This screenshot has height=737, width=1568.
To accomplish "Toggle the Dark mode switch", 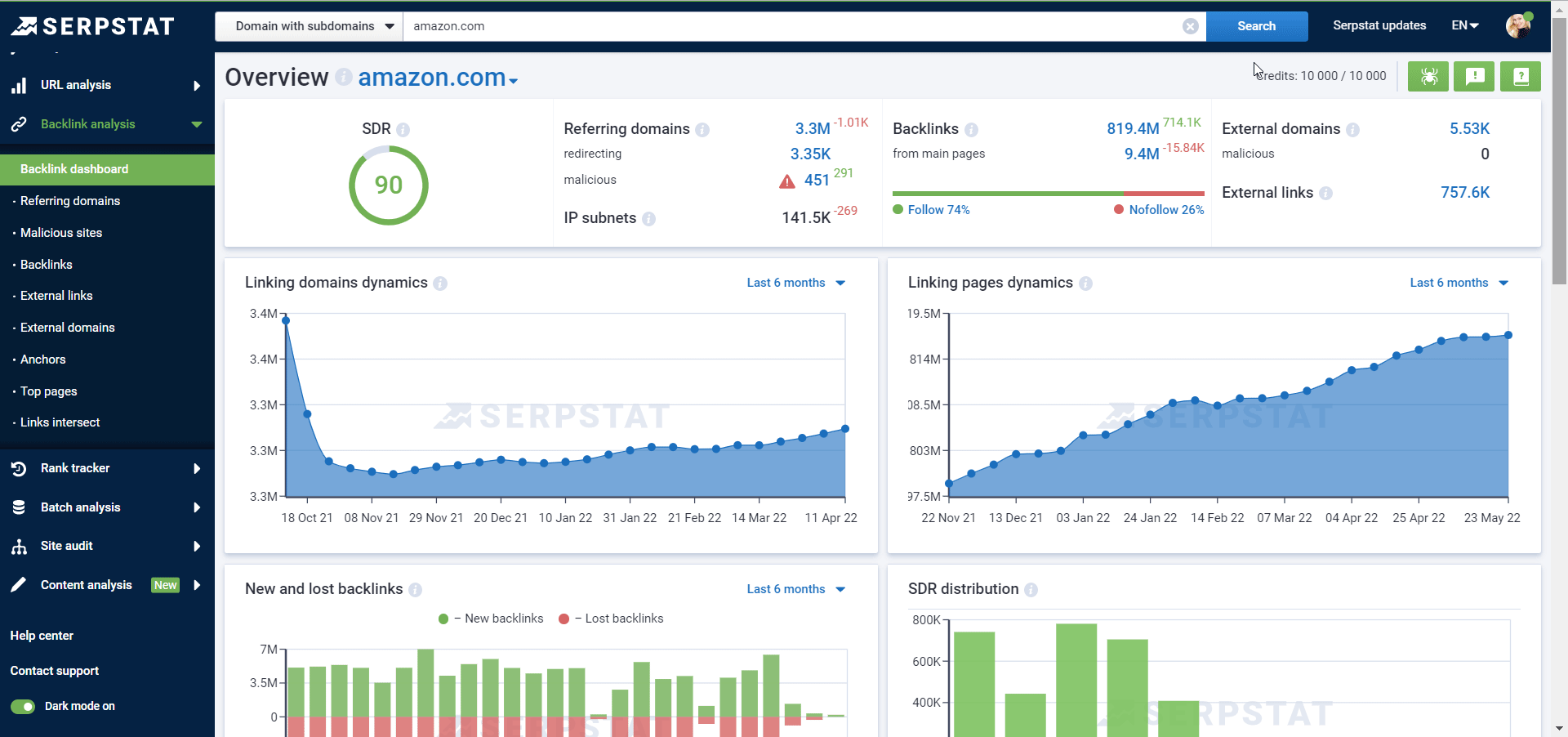I will [23, 706].
